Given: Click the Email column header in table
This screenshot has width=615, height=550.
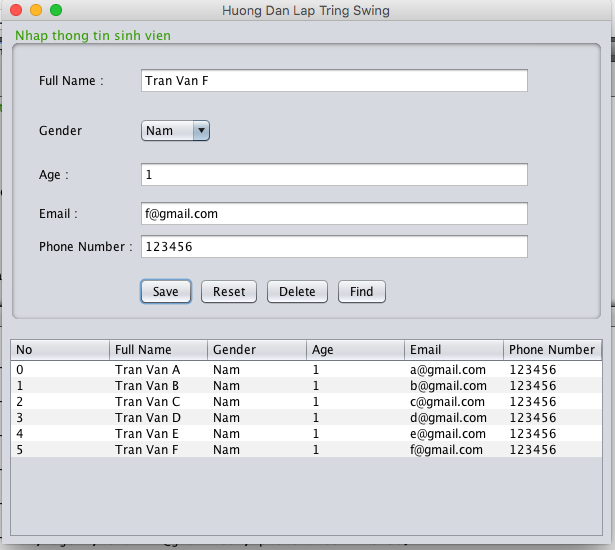Looking at the screenshot, I should click(454, 350).
